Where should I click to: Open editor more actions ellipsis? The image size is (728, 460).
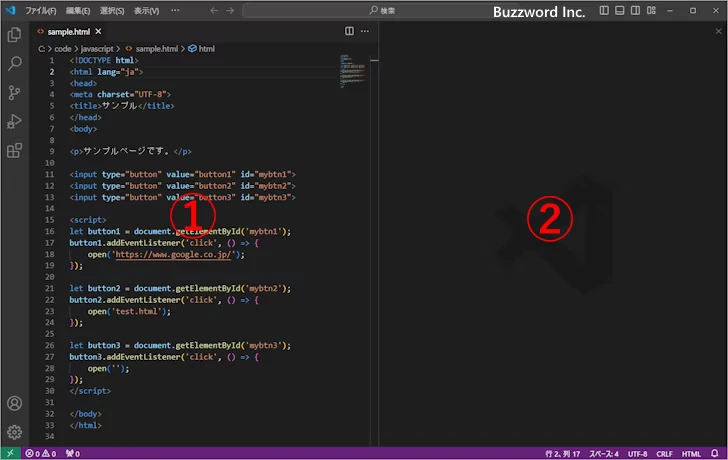click(x=365, y=31)
